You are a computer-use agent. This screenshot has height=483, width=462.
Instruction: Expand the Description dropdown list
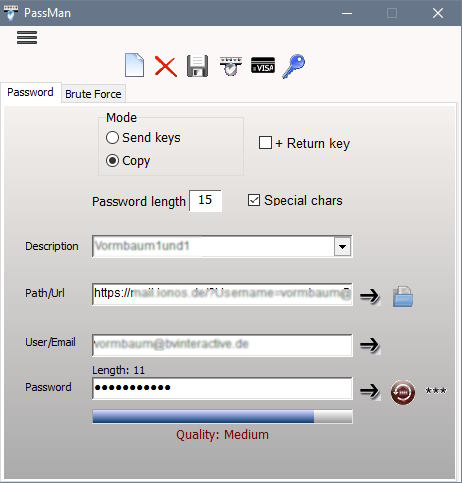point(342,246)
